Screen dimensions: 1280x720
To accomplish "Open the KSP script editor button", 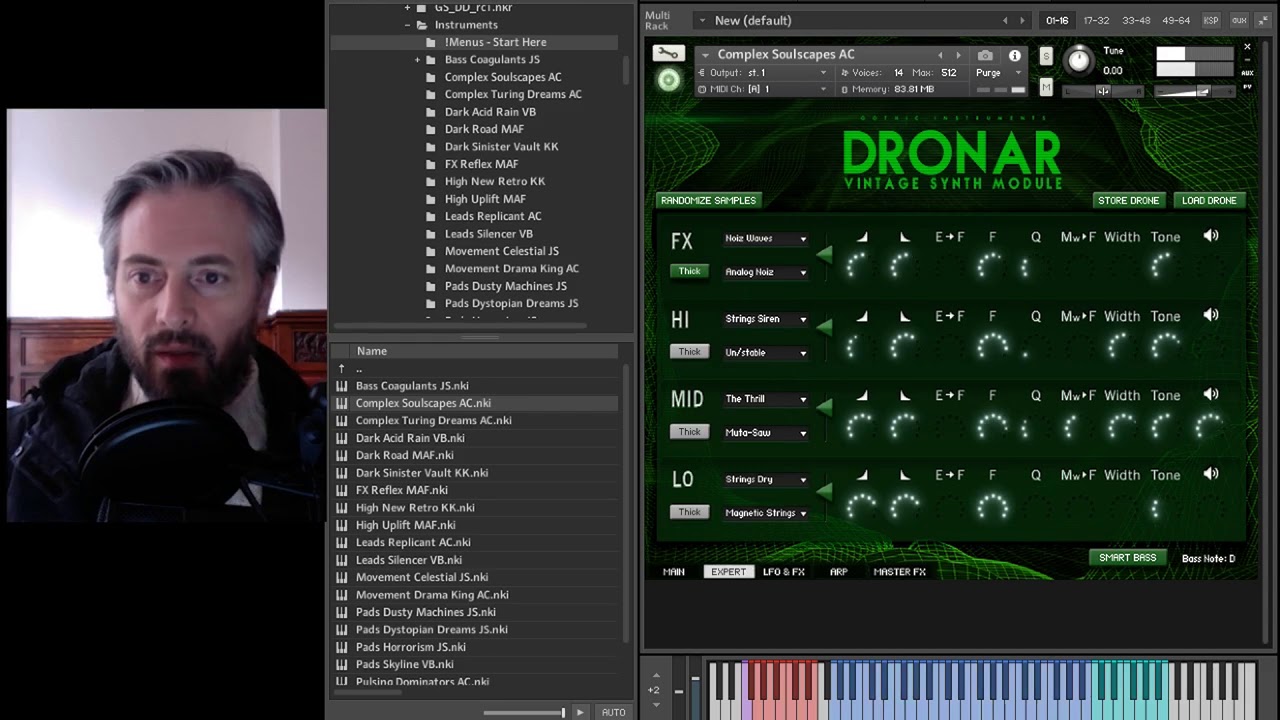I will pos(1211,20).
